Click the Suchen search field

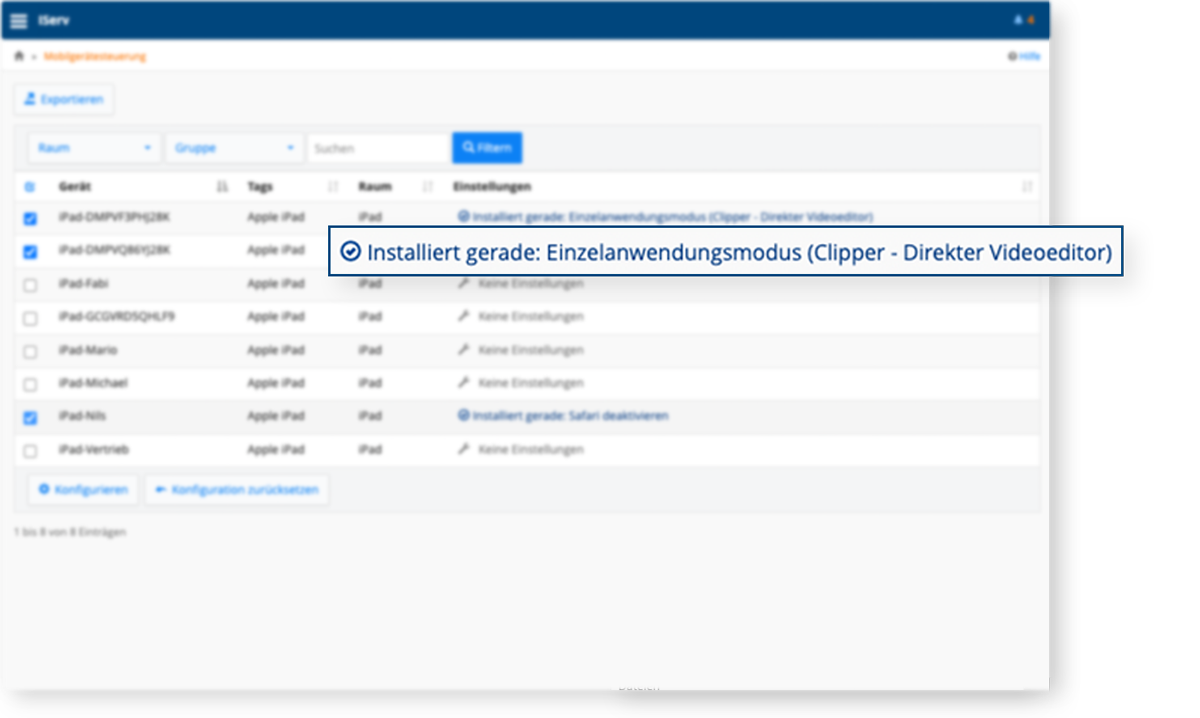[x=378, y=148]
